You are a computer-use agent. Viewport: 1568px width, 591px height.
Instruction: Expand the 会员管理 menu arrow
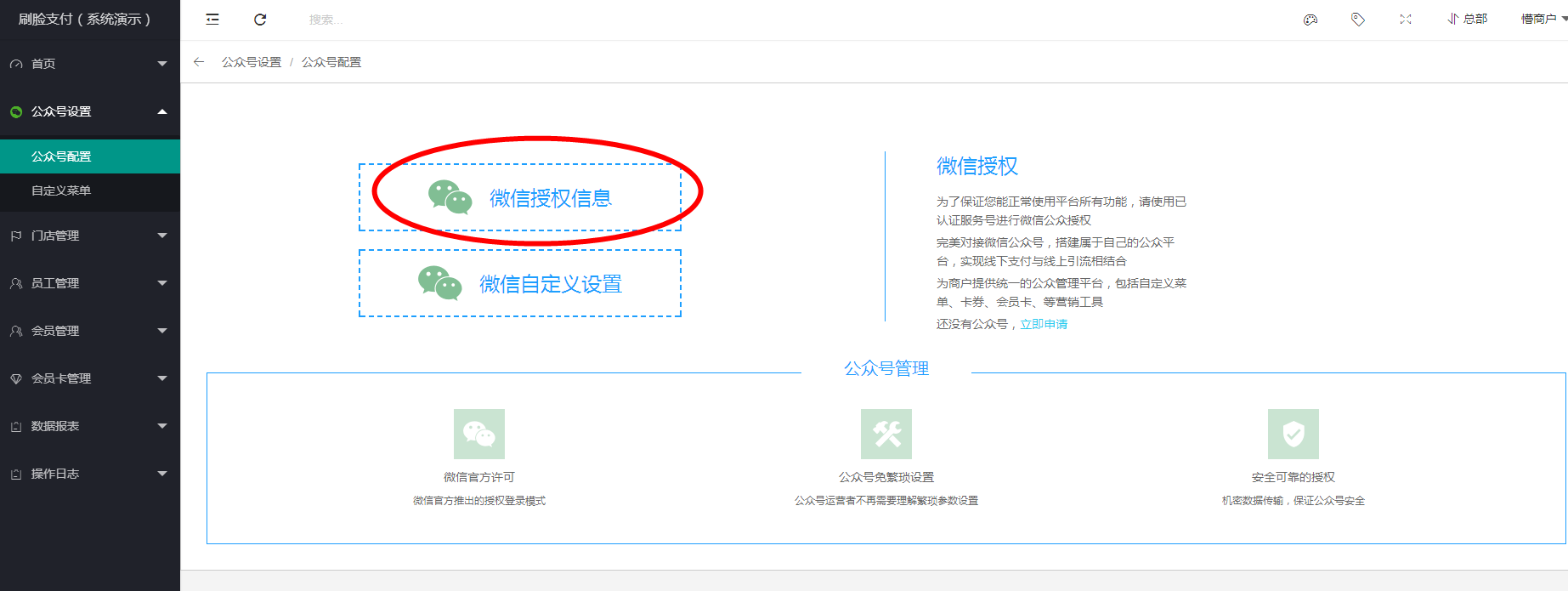pos(162,331)
